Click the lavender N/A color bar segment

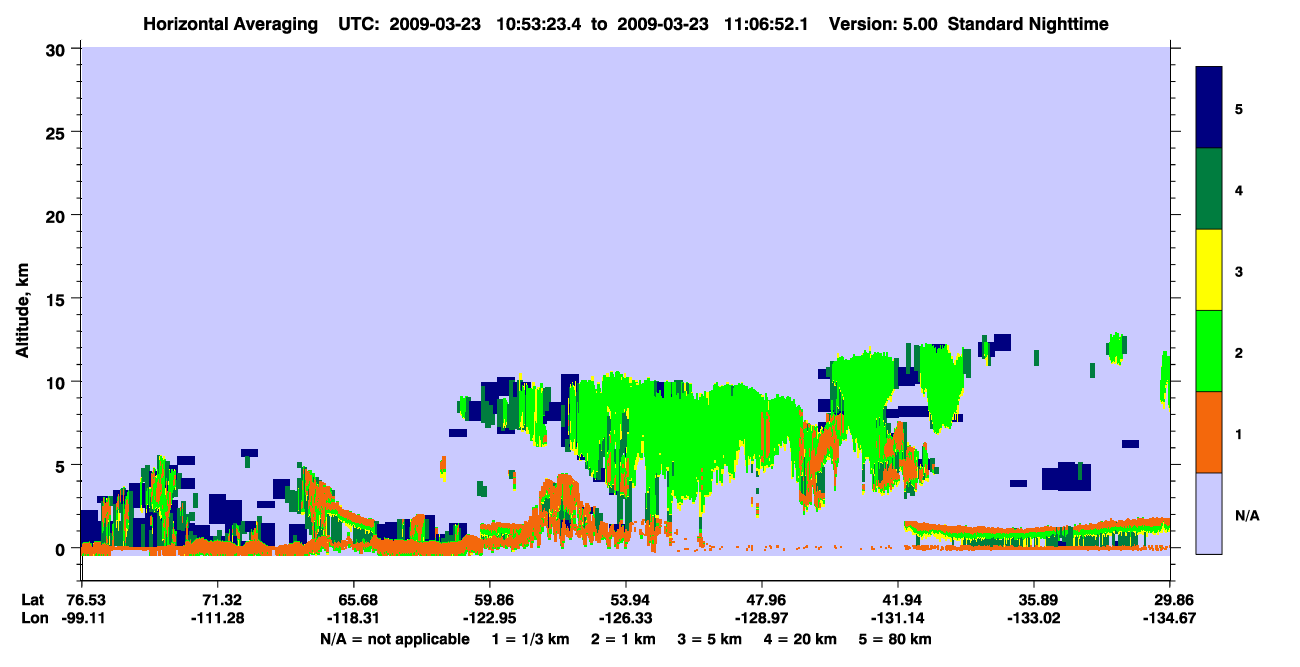point(1209,513)
